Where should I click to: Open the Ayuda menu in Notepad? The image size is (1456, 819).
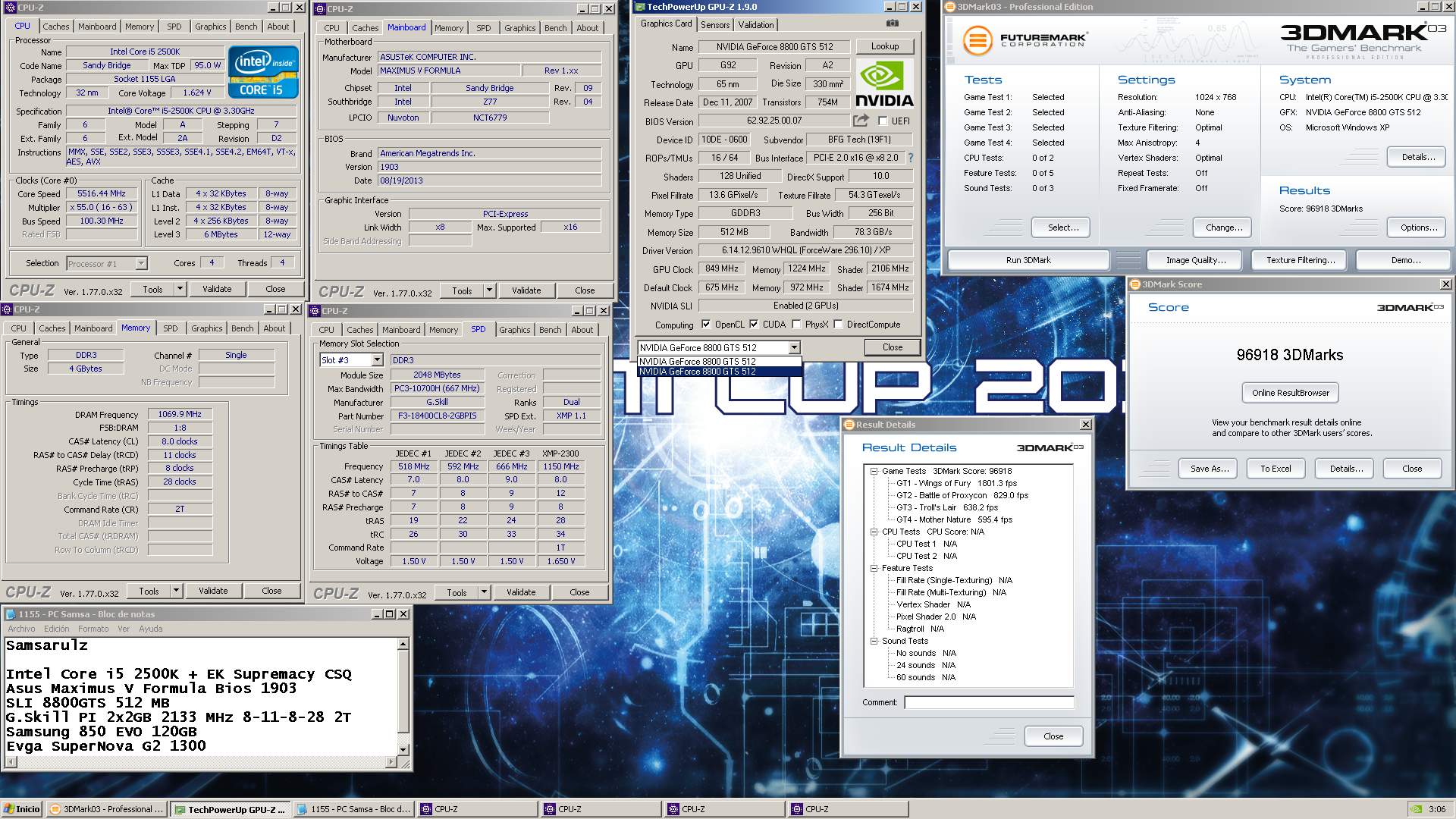tap(151, 629)
